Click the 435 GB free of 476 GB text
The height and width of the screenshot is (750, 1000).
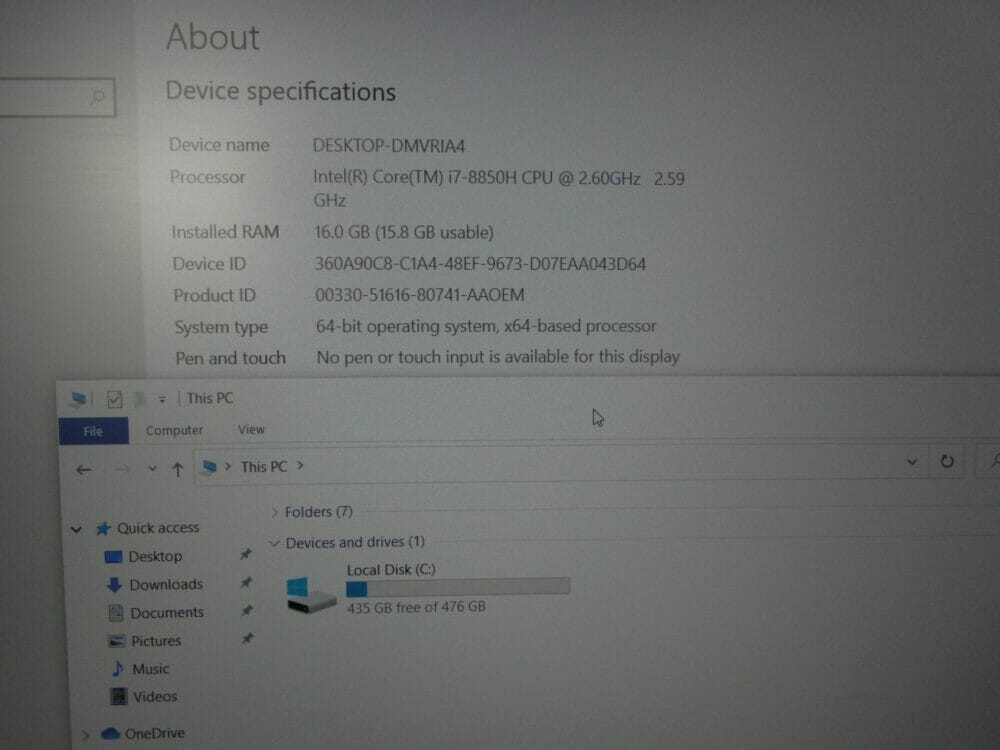tap(416, 607)
